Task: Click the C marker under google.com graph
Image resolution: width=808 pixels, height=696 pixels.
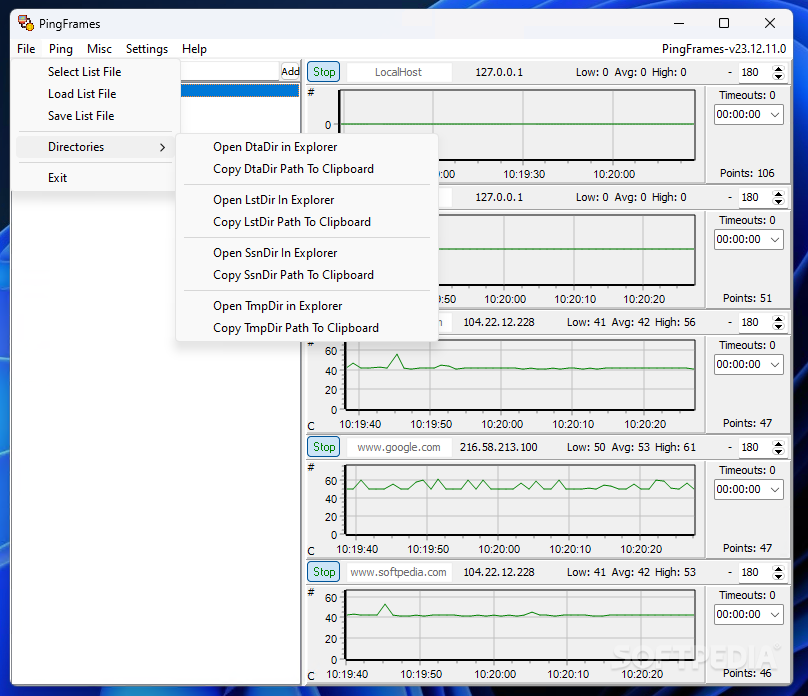Action: (311, 551)
